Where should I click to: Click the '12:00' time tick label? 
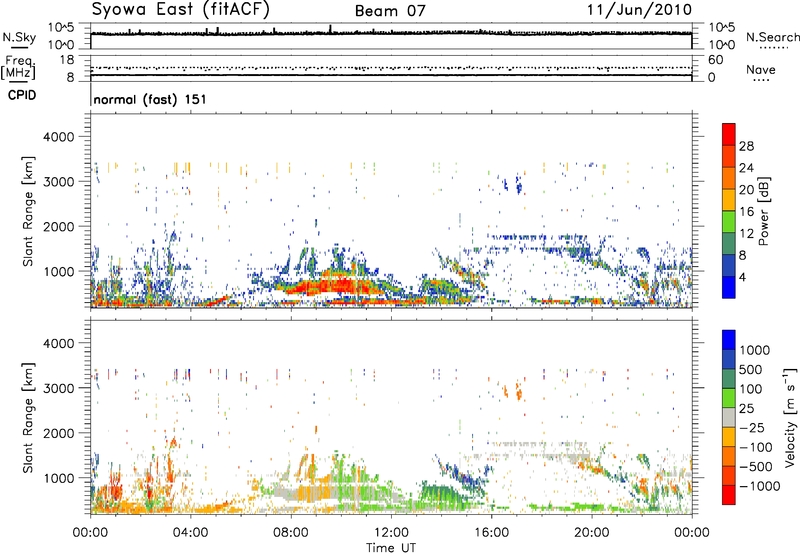point(391,533)
